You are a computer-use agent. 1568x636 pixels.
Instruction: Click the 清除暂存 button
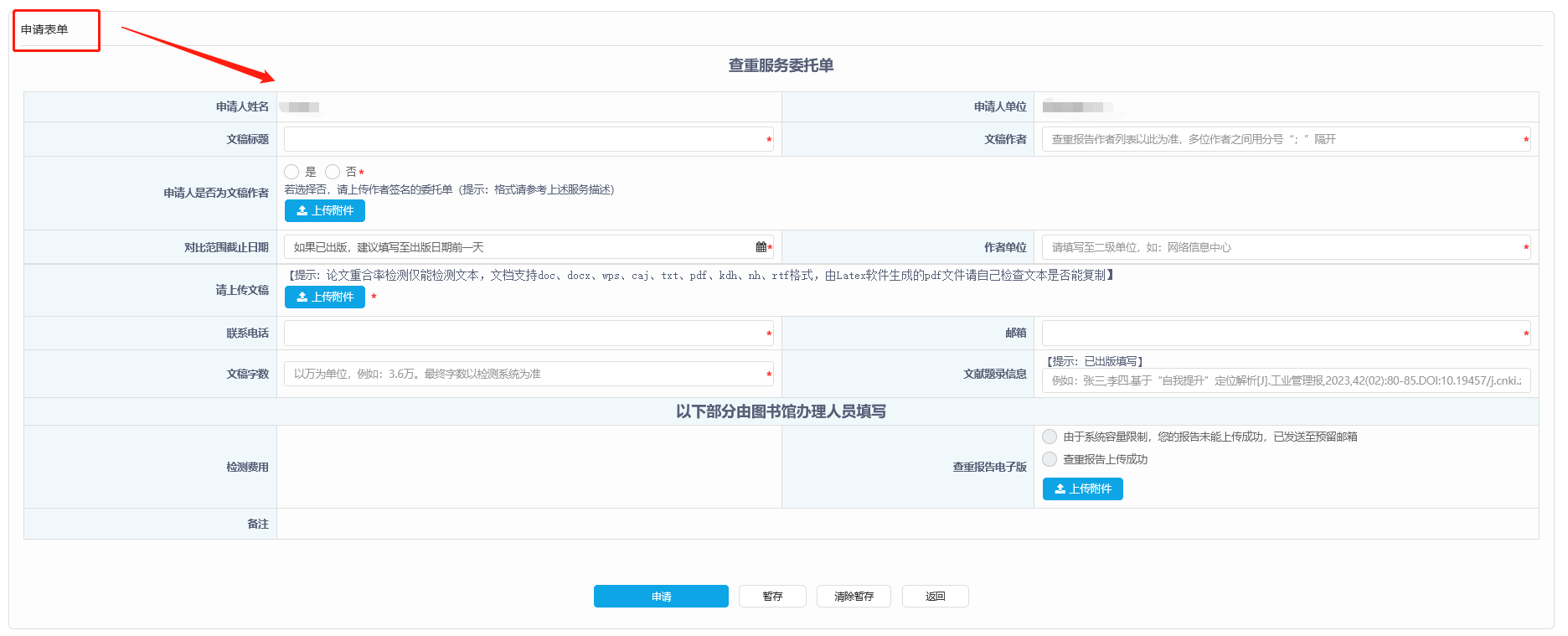pos(854,597)
